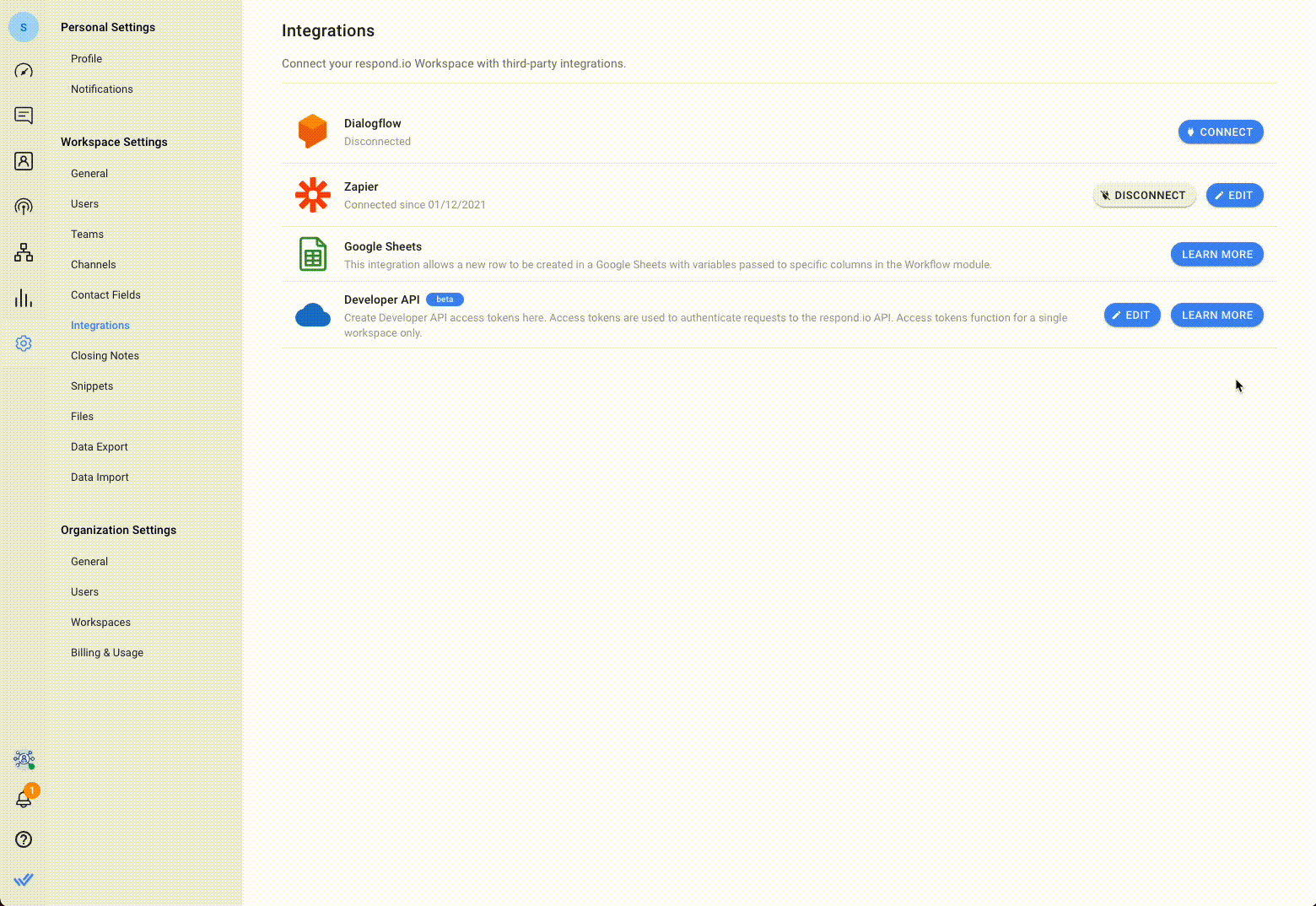
Task: Click Learn More for Google Sheets
Action: point(1216,255)
